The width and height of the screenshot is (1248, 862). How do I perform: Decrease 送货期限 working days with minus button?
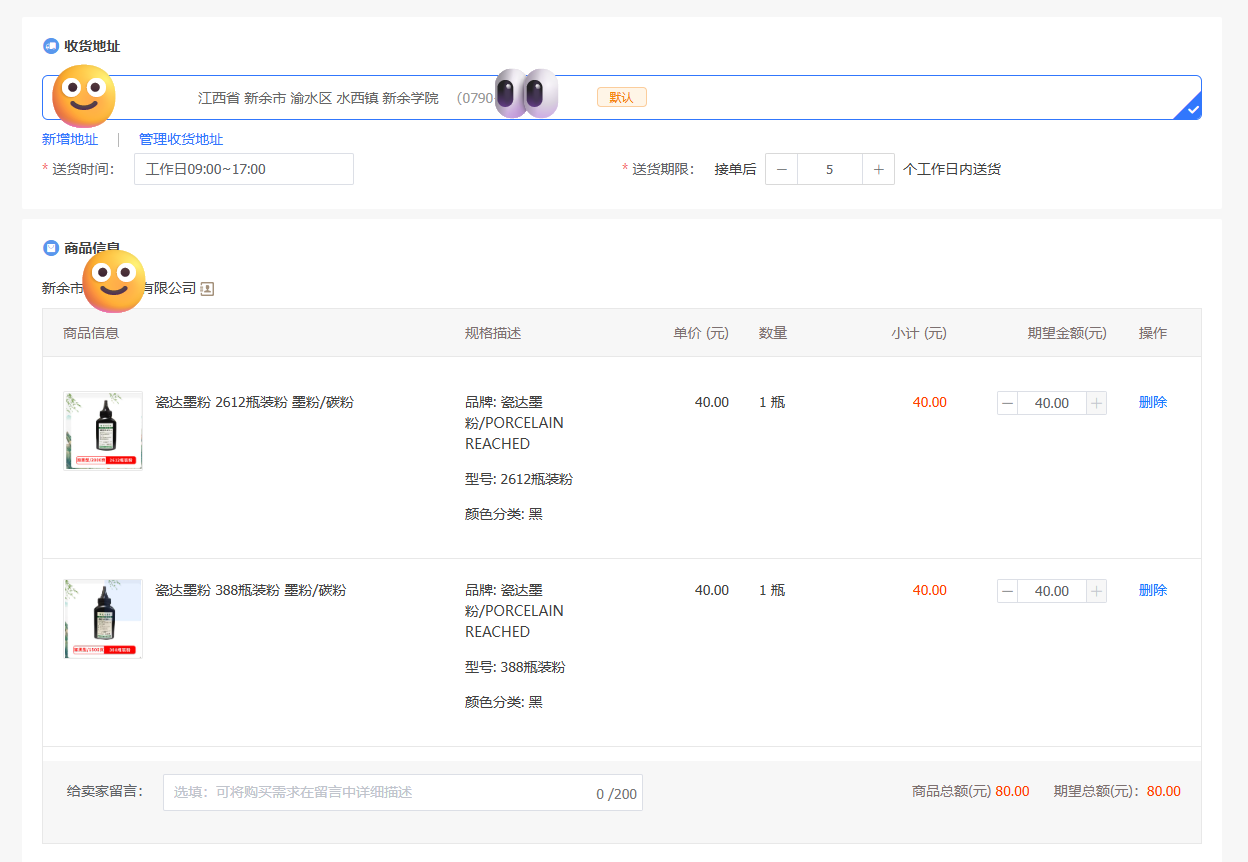point(781,169)
